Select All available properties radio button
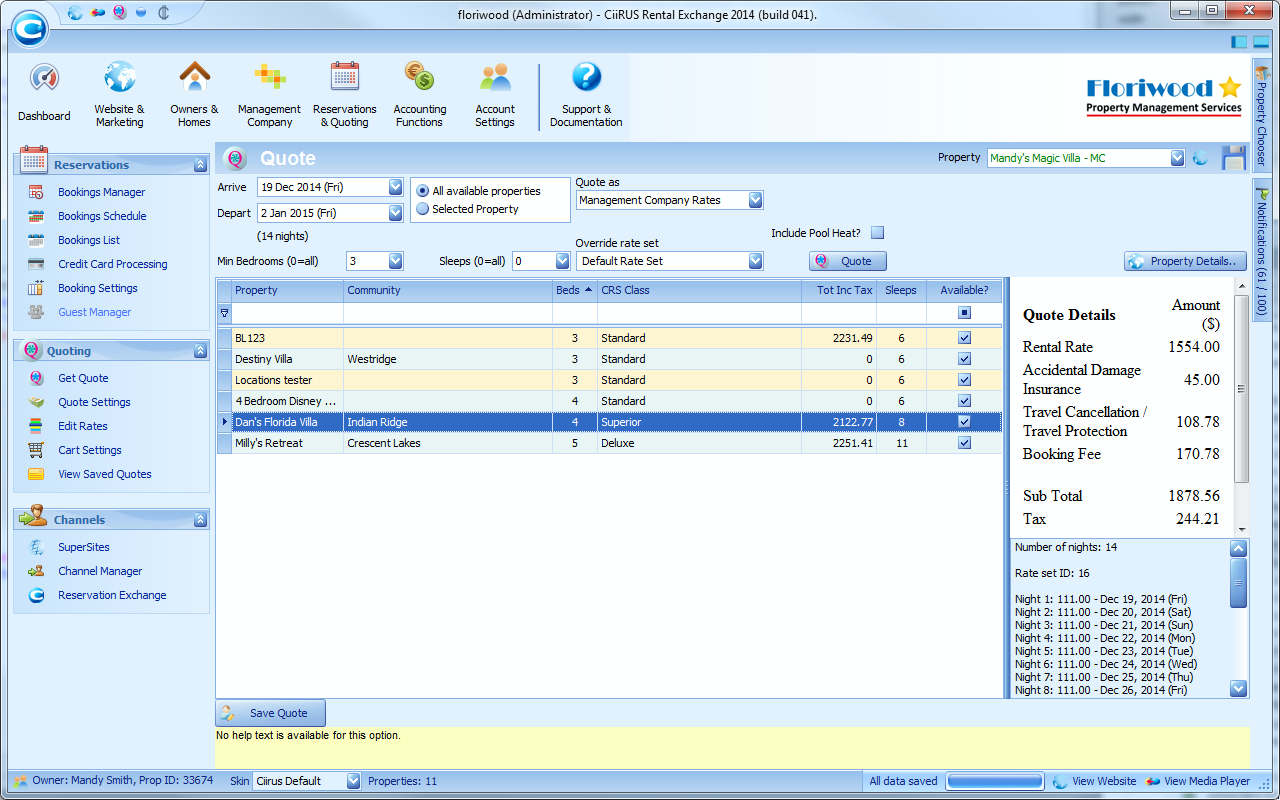The width and height of the screenshot is (1280, 800). 422,191
